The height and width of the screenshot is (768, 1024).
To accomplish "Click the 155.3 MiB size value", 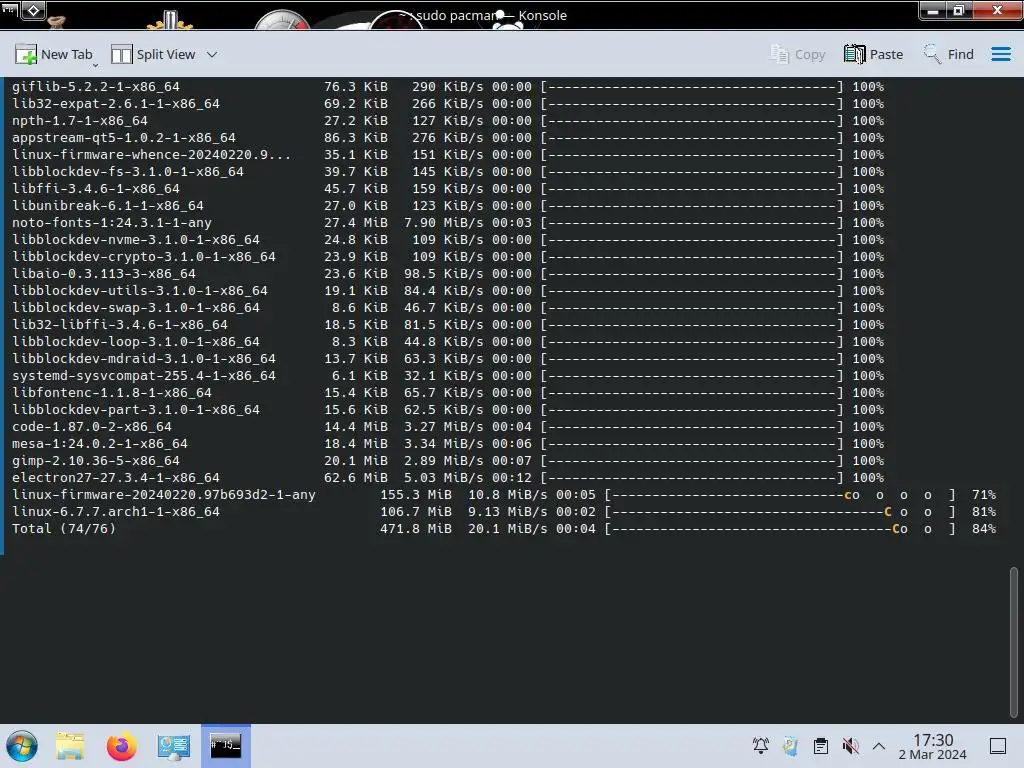I will [x=416, y=494].
